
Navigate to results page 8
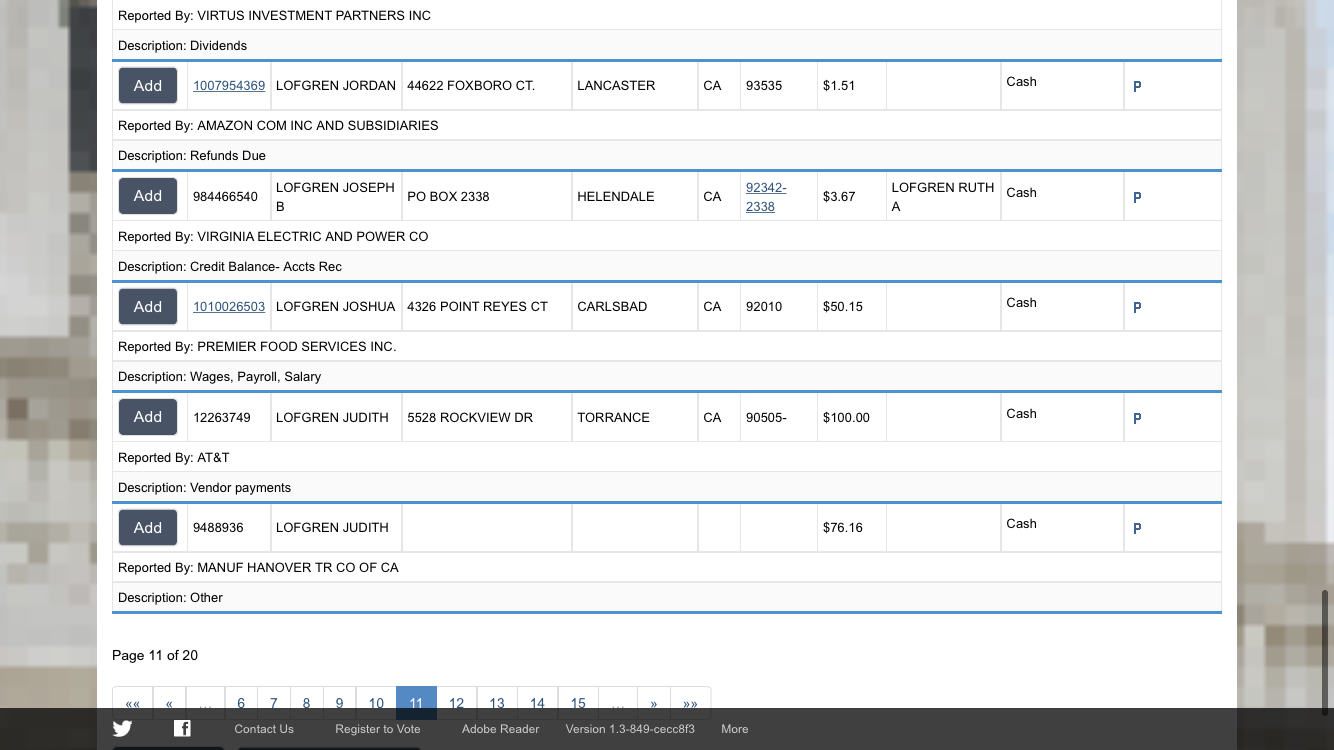[x=307, y=704]
